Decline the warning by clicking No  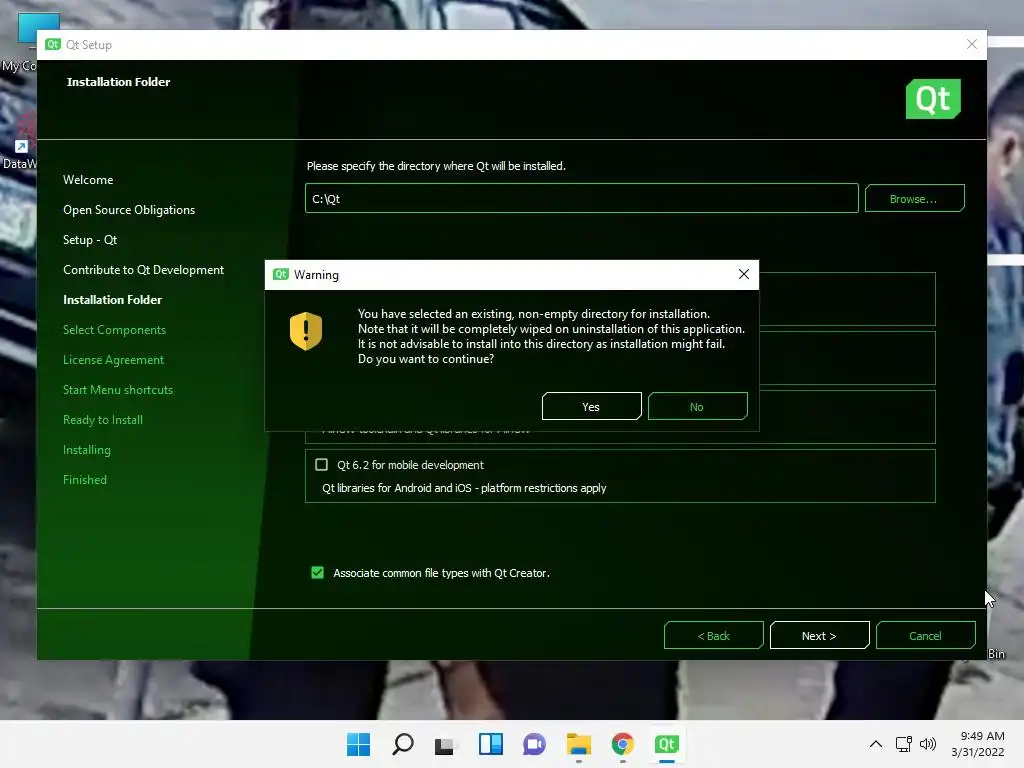pos(697,406)
